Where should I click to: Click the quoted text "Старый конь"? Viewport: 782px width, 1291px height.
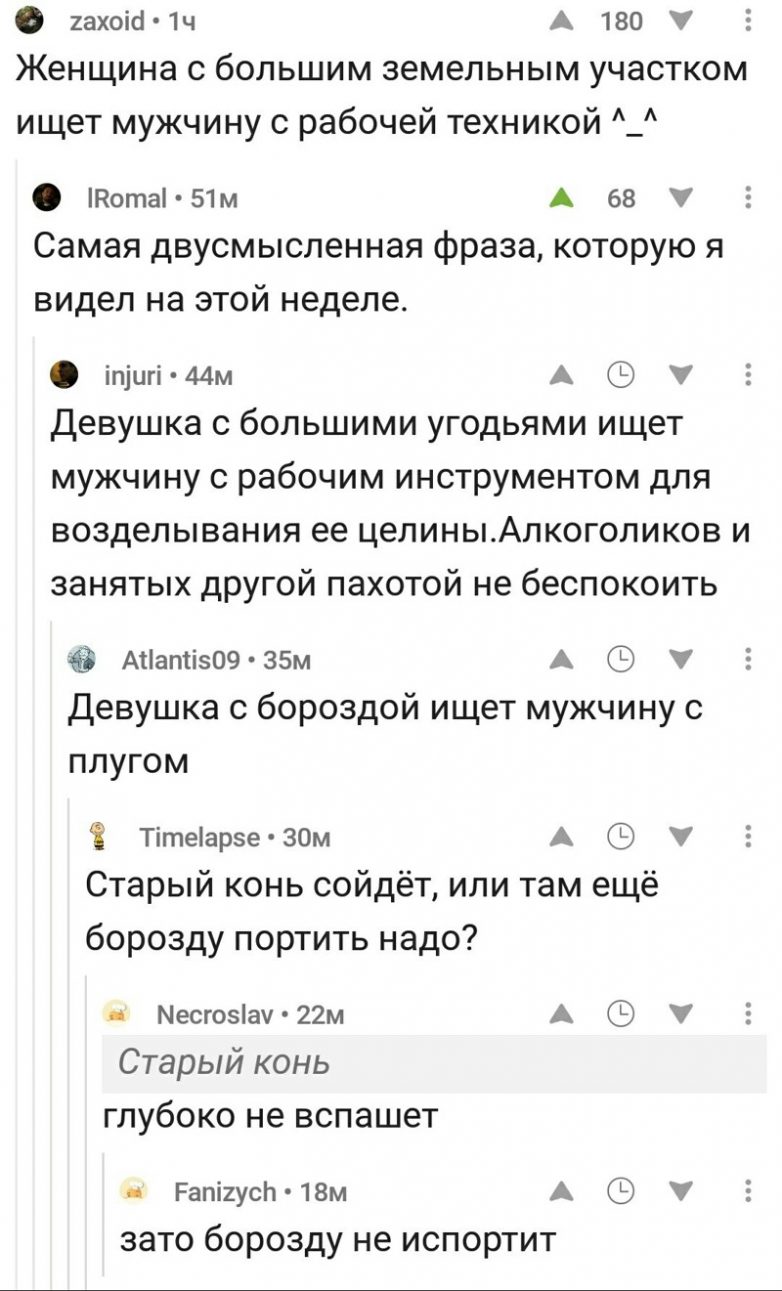(224, 1063)
